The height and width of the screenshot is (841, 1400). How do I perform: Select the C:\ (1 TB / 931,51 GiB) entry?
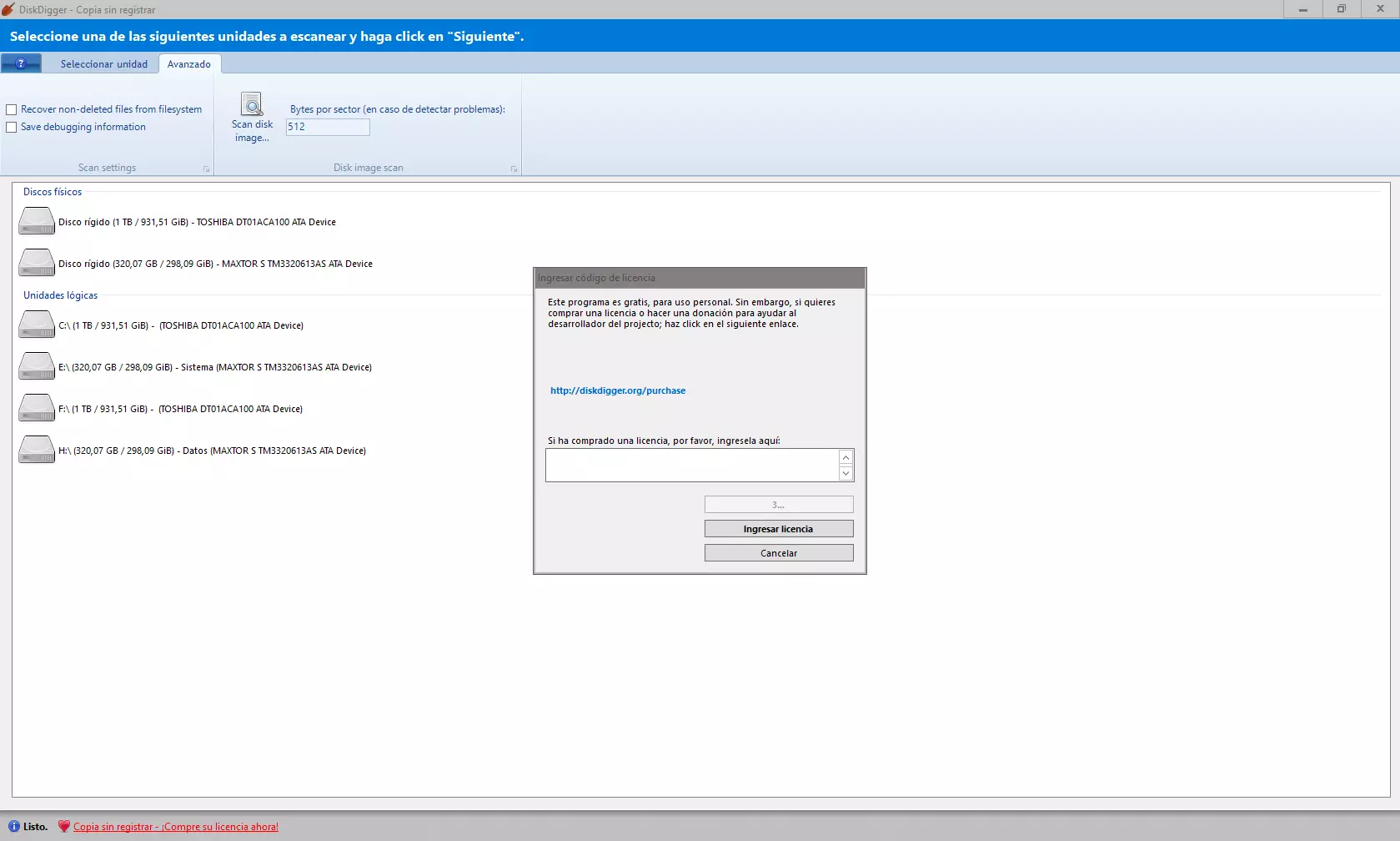181,325
